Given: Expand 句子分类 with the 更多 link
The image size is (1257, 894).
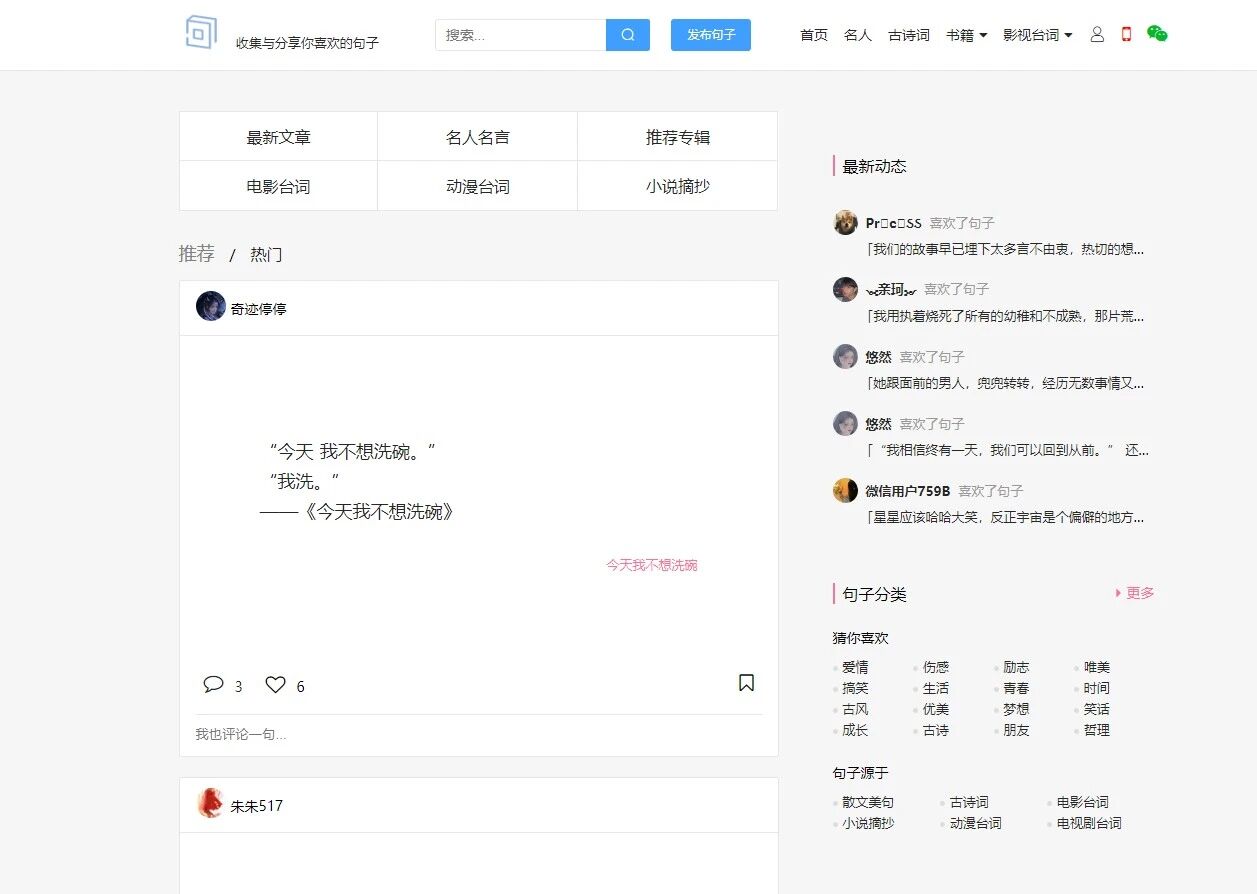Looking at the screenshot, I should (x=1136, y=592).
